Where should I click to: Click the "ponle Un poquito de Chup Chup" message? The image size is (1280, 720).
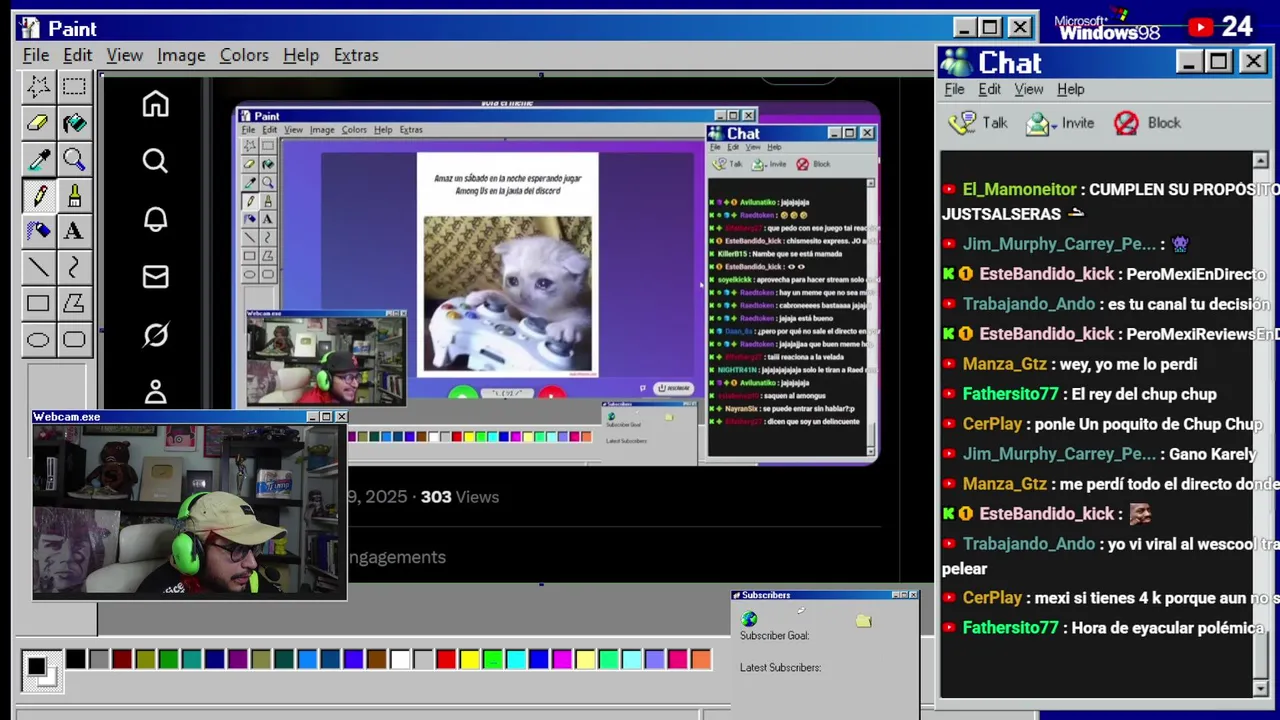click(x=1149, y=424)
